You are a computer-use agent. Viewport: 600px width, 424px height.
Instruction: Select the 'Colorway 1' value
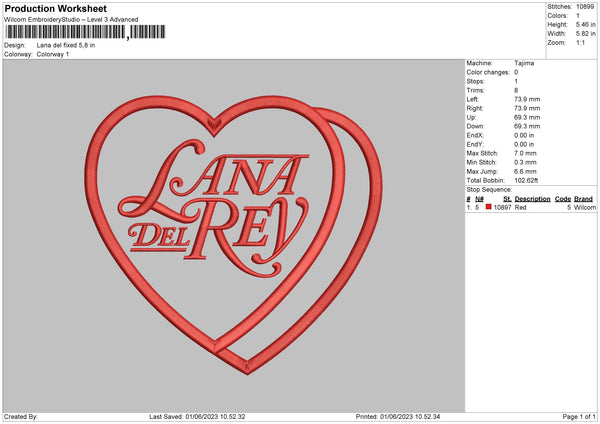pos(53,54)
